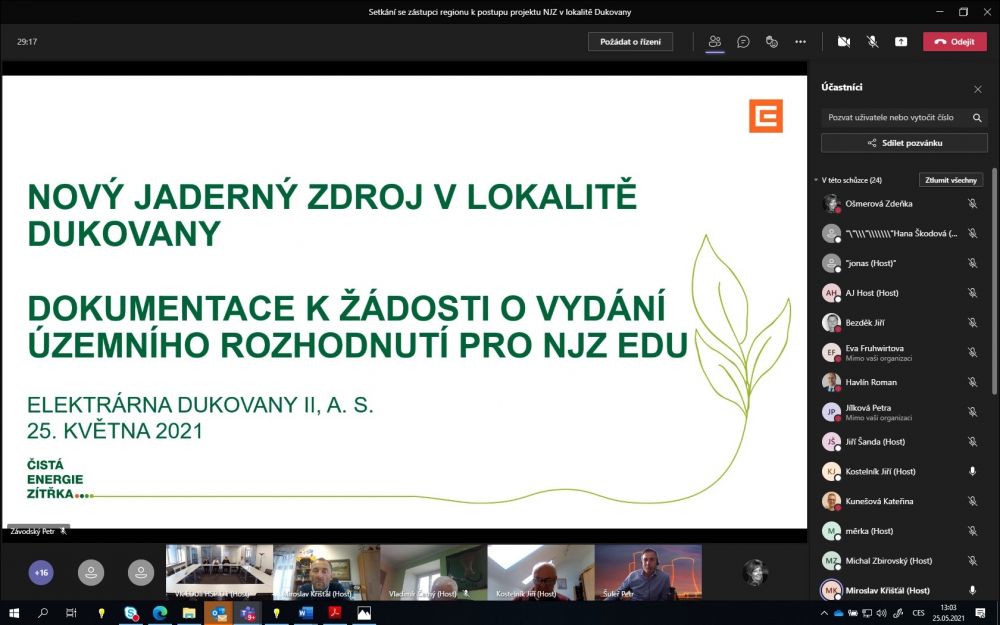Open Microsoft Edge from taskbar
1000x625 pixels.
(159, 613)
